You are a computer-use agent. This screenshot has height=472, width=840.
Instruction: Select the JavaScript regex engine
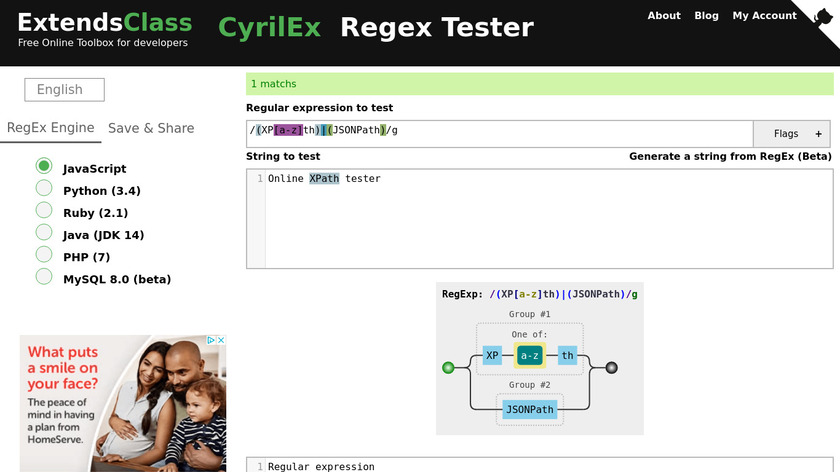44,166
